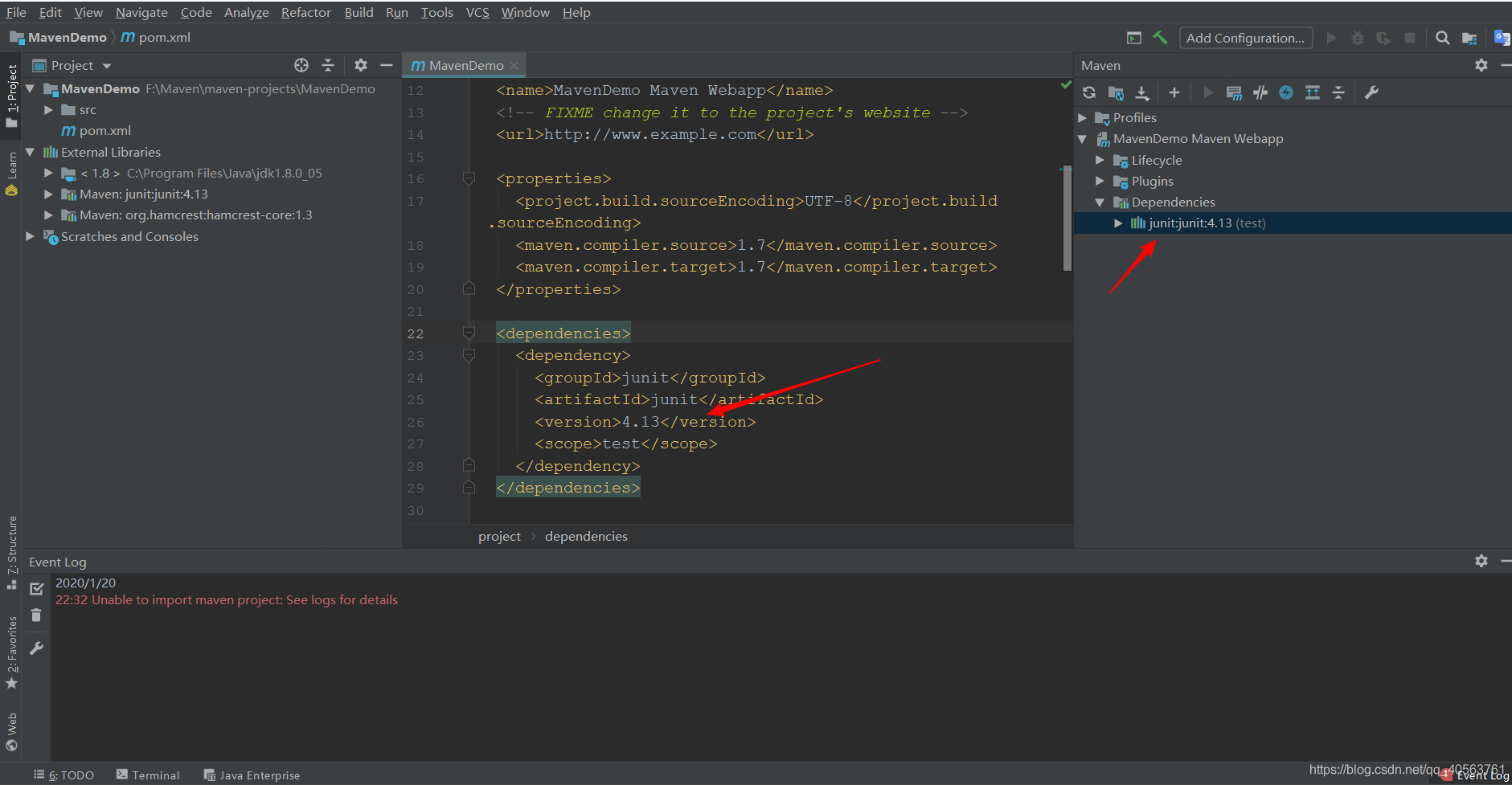The width and height of the screenshot is (1512, 785).
Task: Expand Lifecycle in the Maven panel
Action: tap(1100, 160)
